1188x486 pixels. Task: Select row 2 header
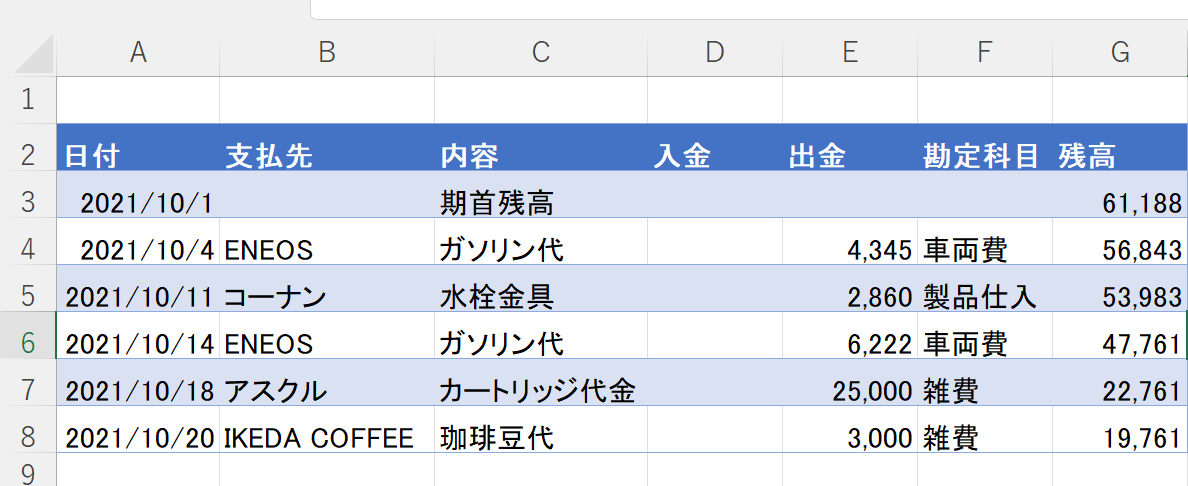coord(28,155)
